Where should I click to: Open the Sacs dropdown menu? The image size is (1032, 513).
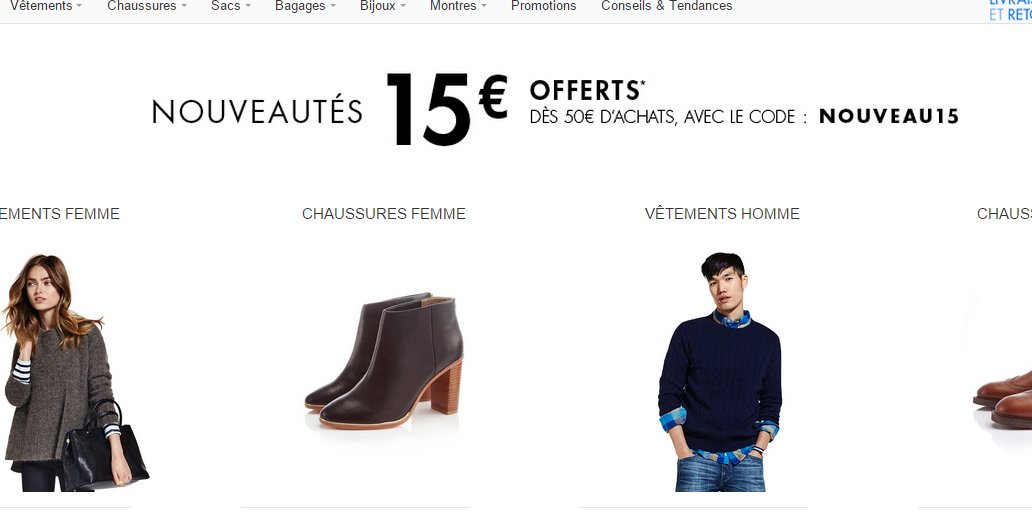230,6
